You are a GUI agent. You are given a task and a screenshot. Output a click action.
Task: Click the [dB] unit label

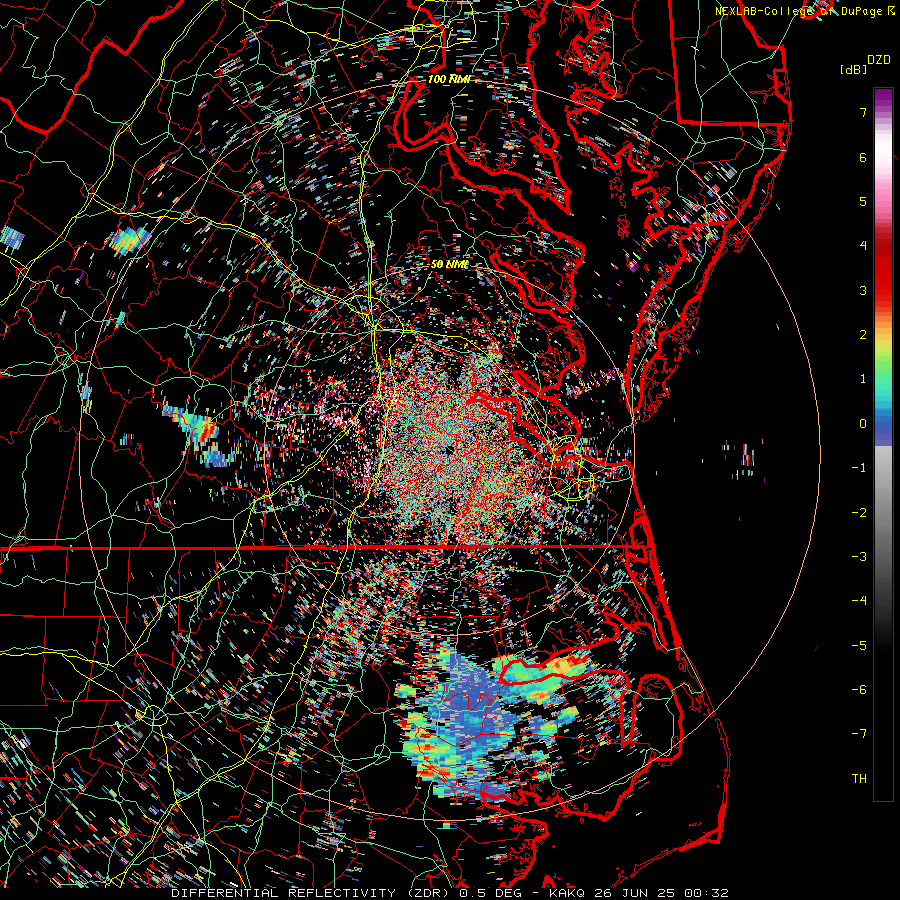tap(854, 70)
